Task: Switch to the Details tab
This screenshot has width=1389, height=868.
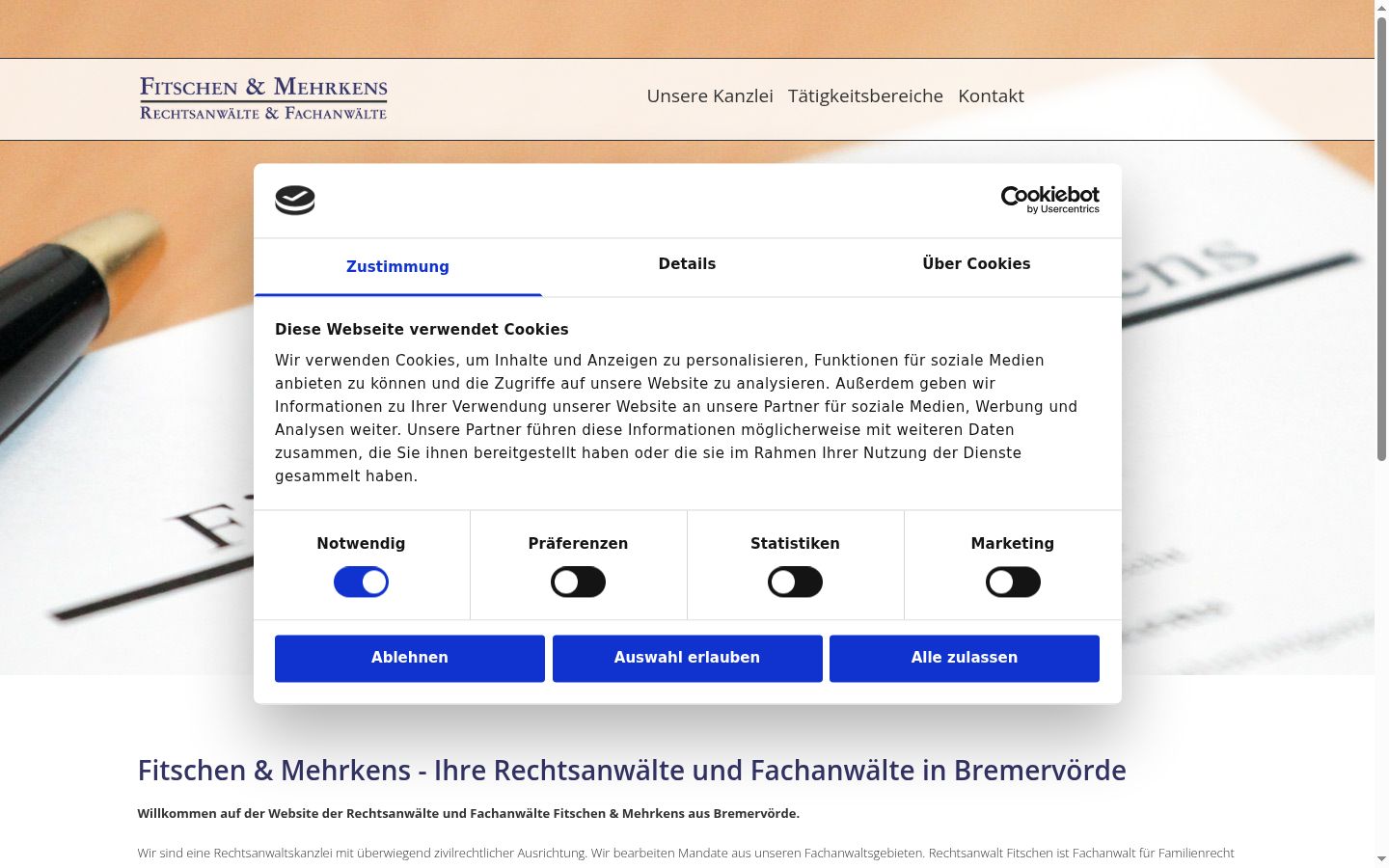Action: (687, 264)
